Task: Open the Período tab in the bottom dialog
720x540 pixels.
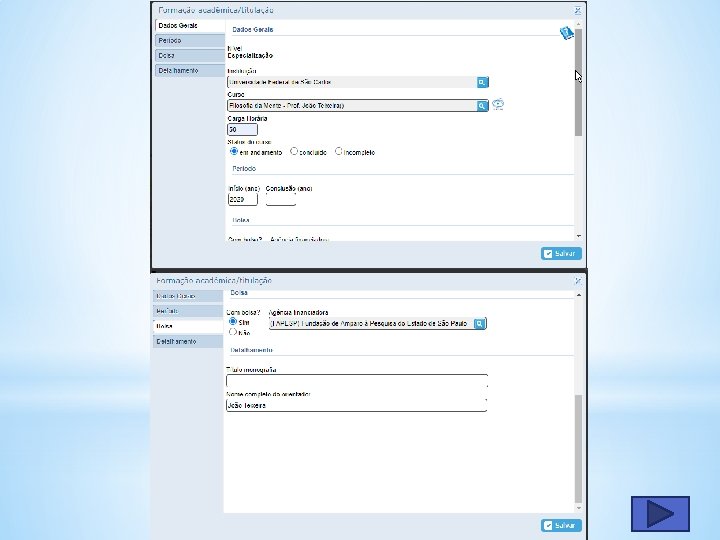Action: (188, 311)
